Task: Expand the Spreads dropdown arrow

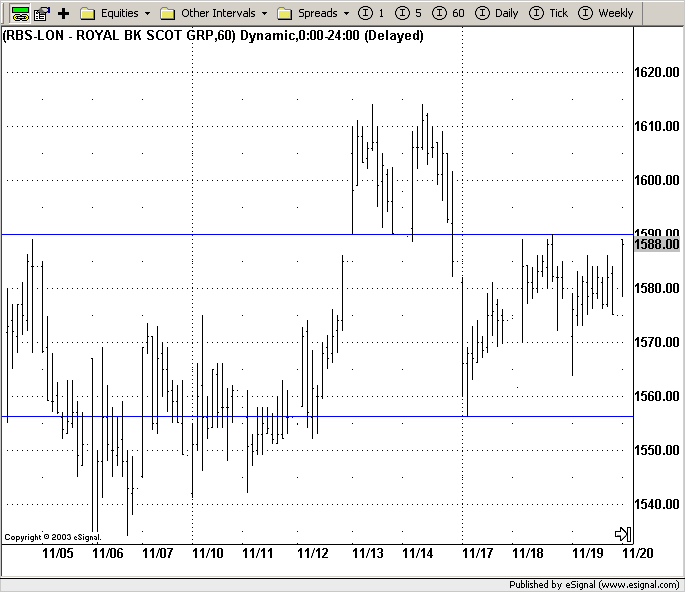Action: (x=346, y=14)
